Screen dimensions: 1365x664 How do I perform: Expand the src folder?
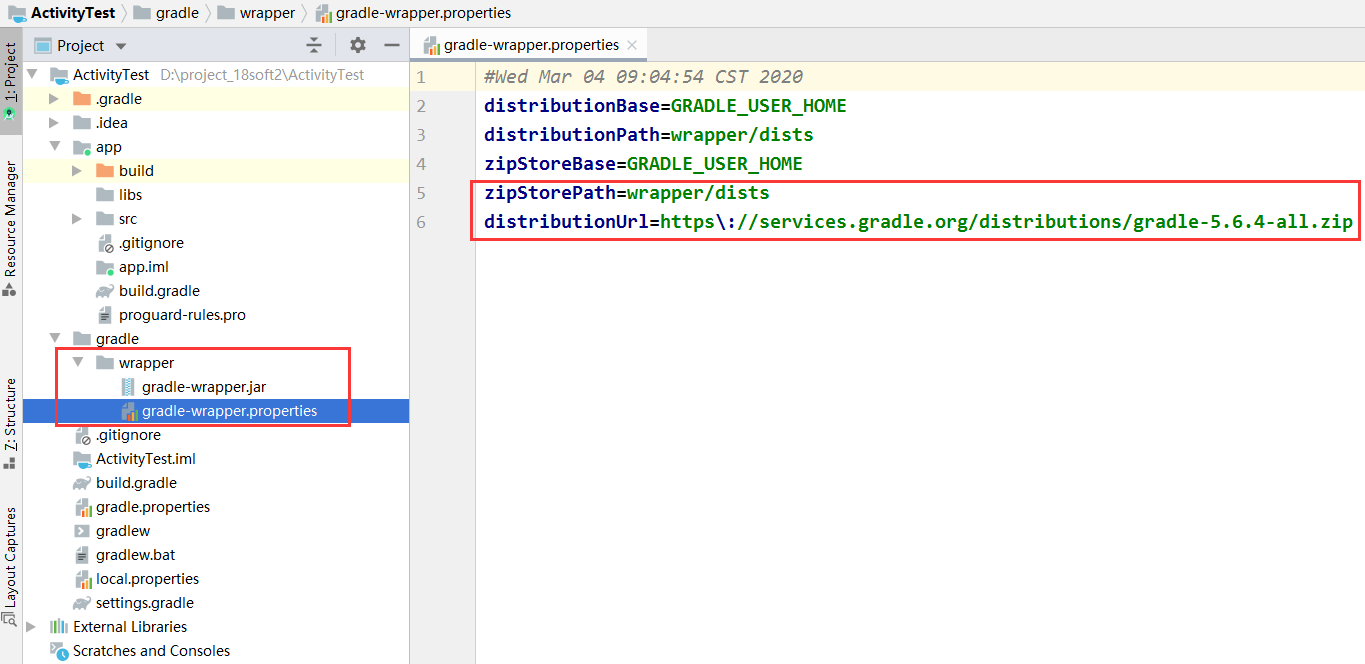77,219
